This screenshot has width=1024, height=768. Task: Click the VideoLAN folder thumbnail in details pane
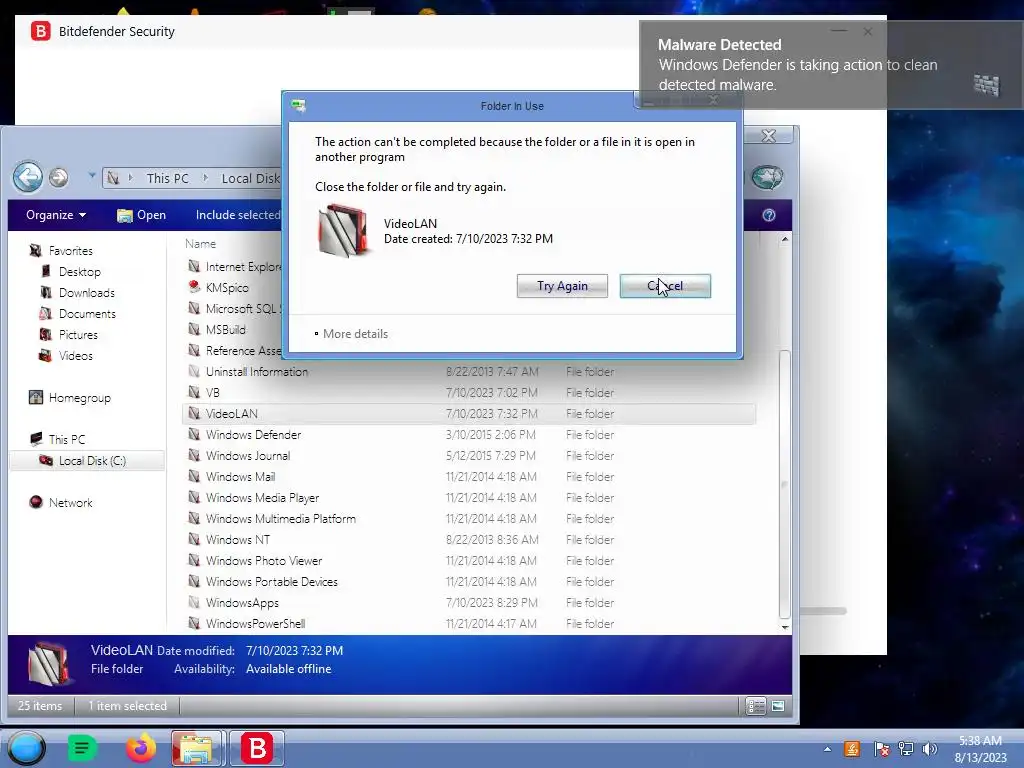[x=48, y=663]
